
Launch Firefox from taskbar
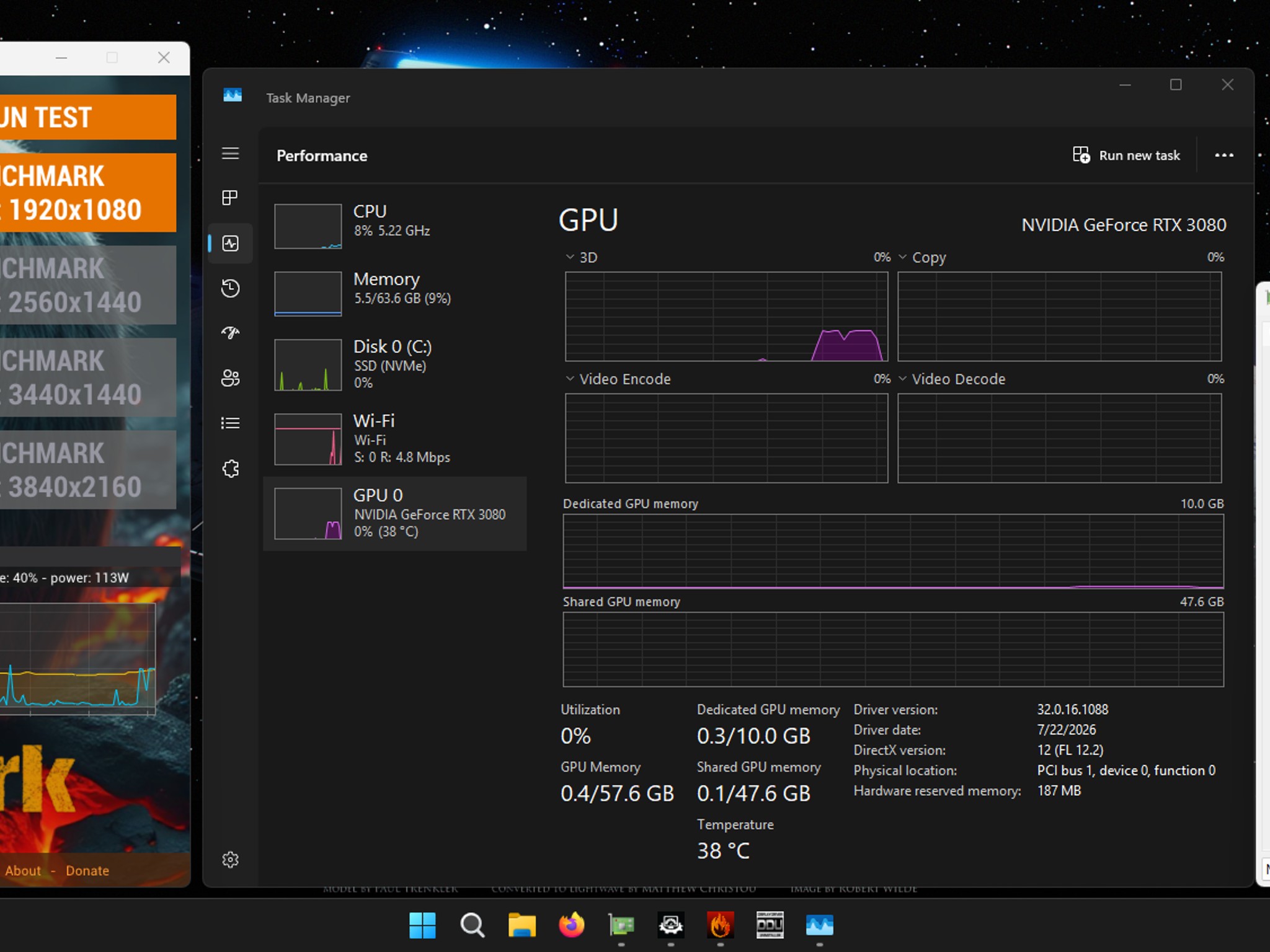(572, 925)
